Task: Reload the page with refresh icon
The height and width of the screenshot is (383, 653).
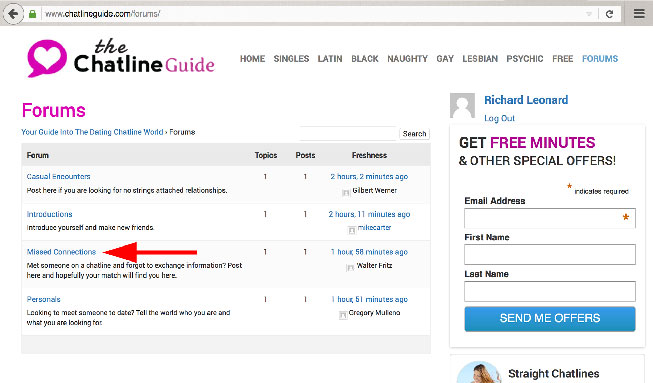Action: (609, 14)
